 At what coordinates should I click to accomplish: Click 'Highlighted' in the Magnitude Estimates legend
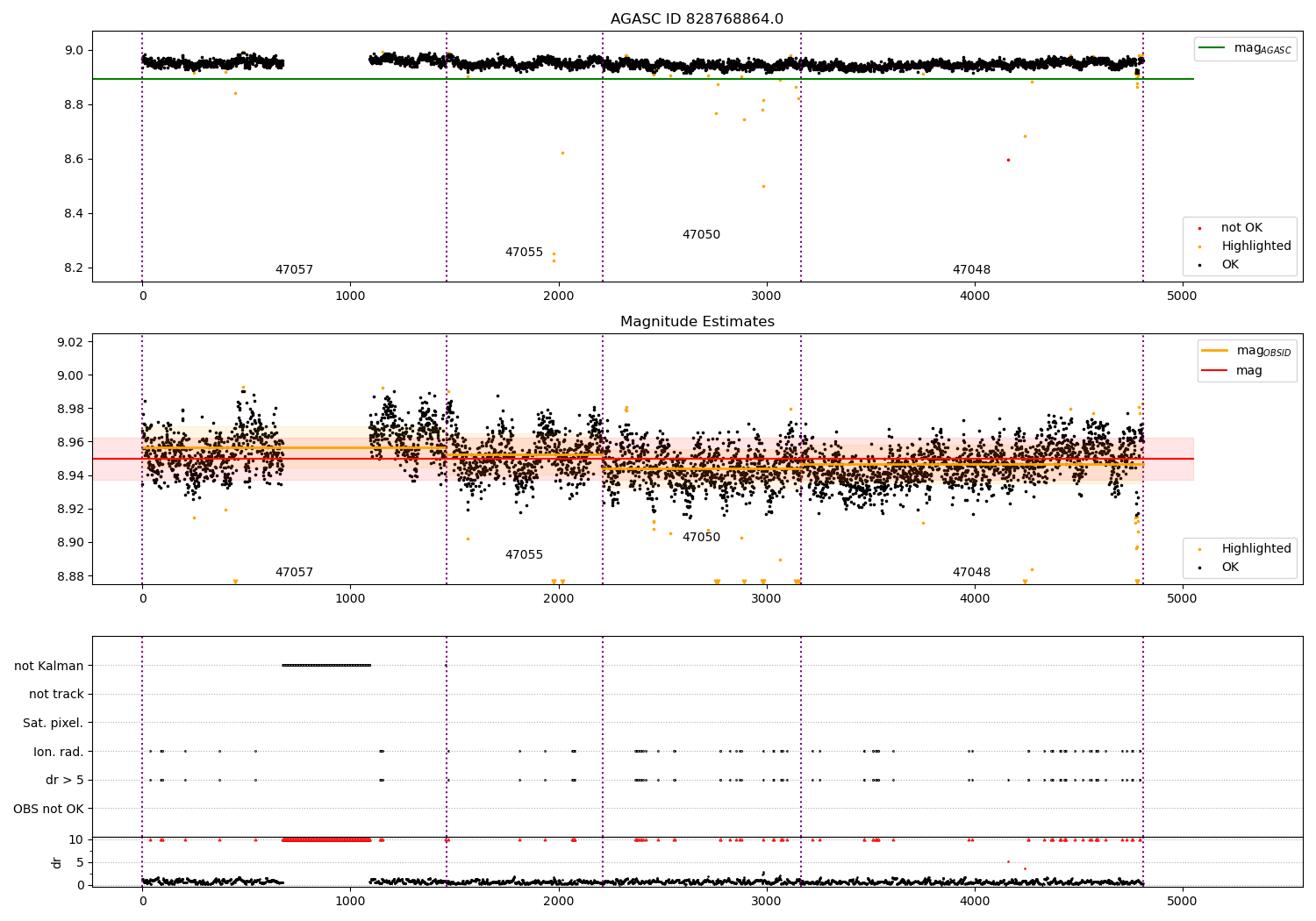1255,549
